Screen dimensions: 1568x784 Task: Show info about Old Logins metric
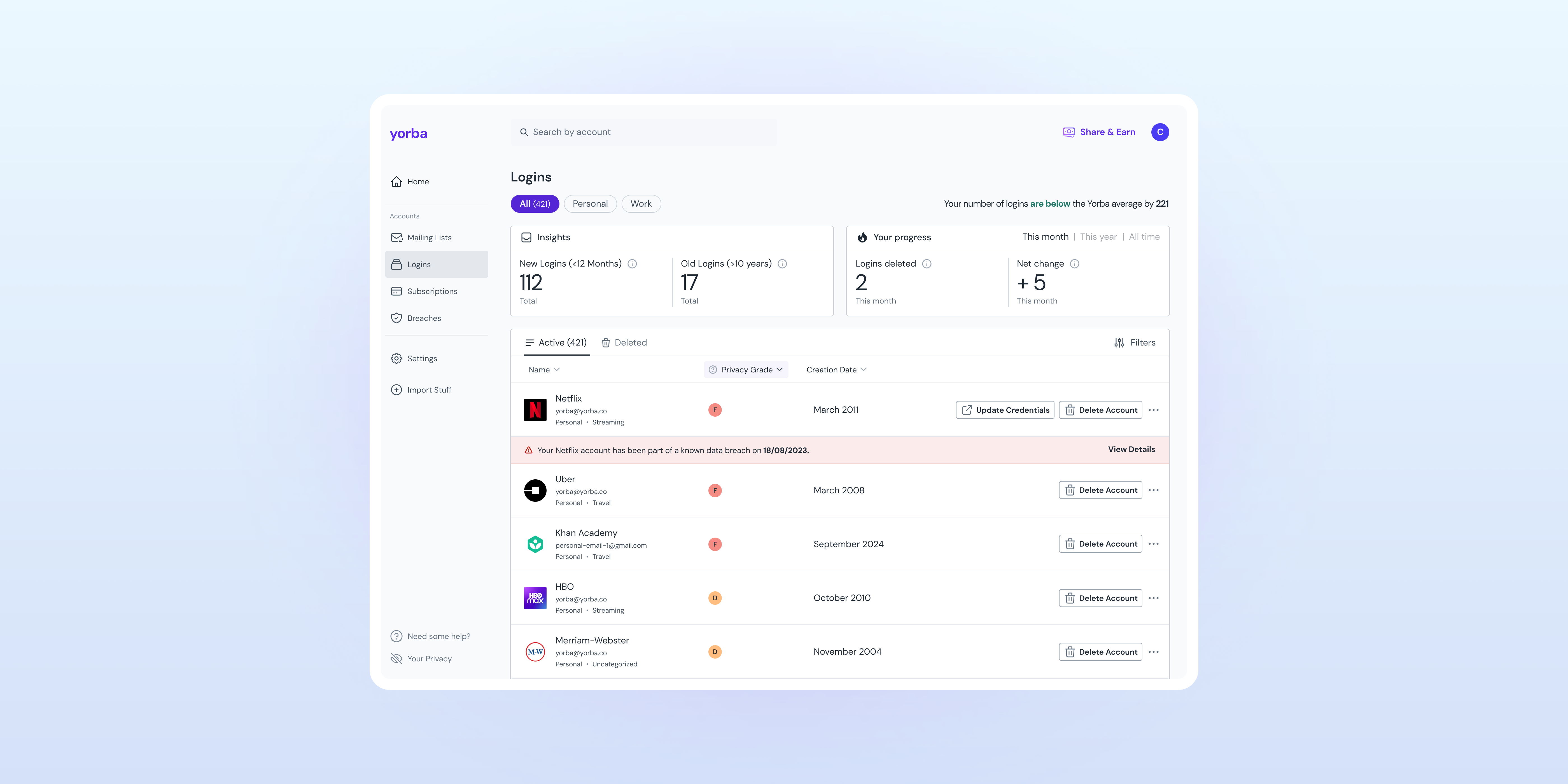pos(782,263)
